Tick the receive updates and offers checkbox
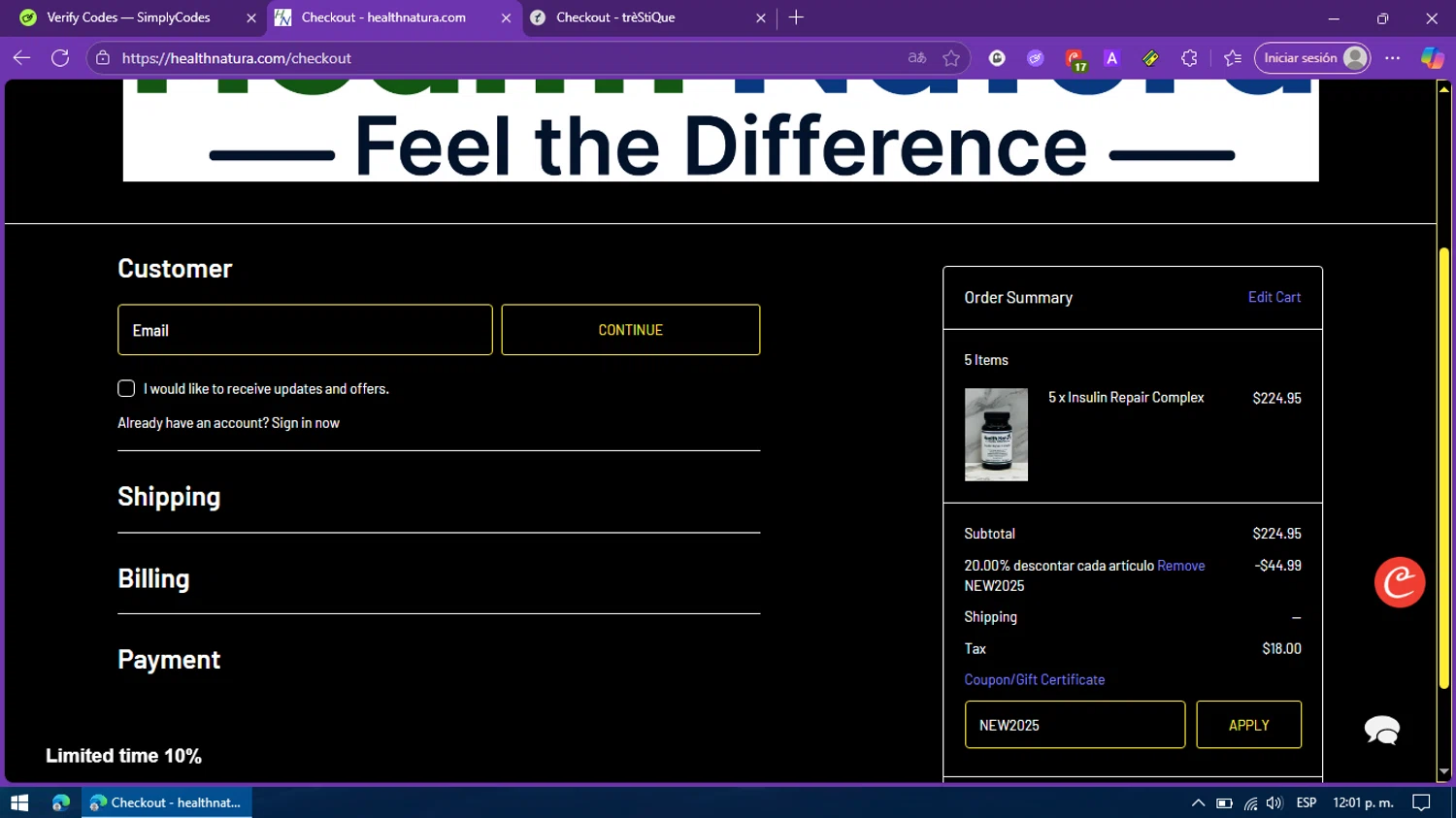Screen dimensions: 1456x818 click(126, 388)
